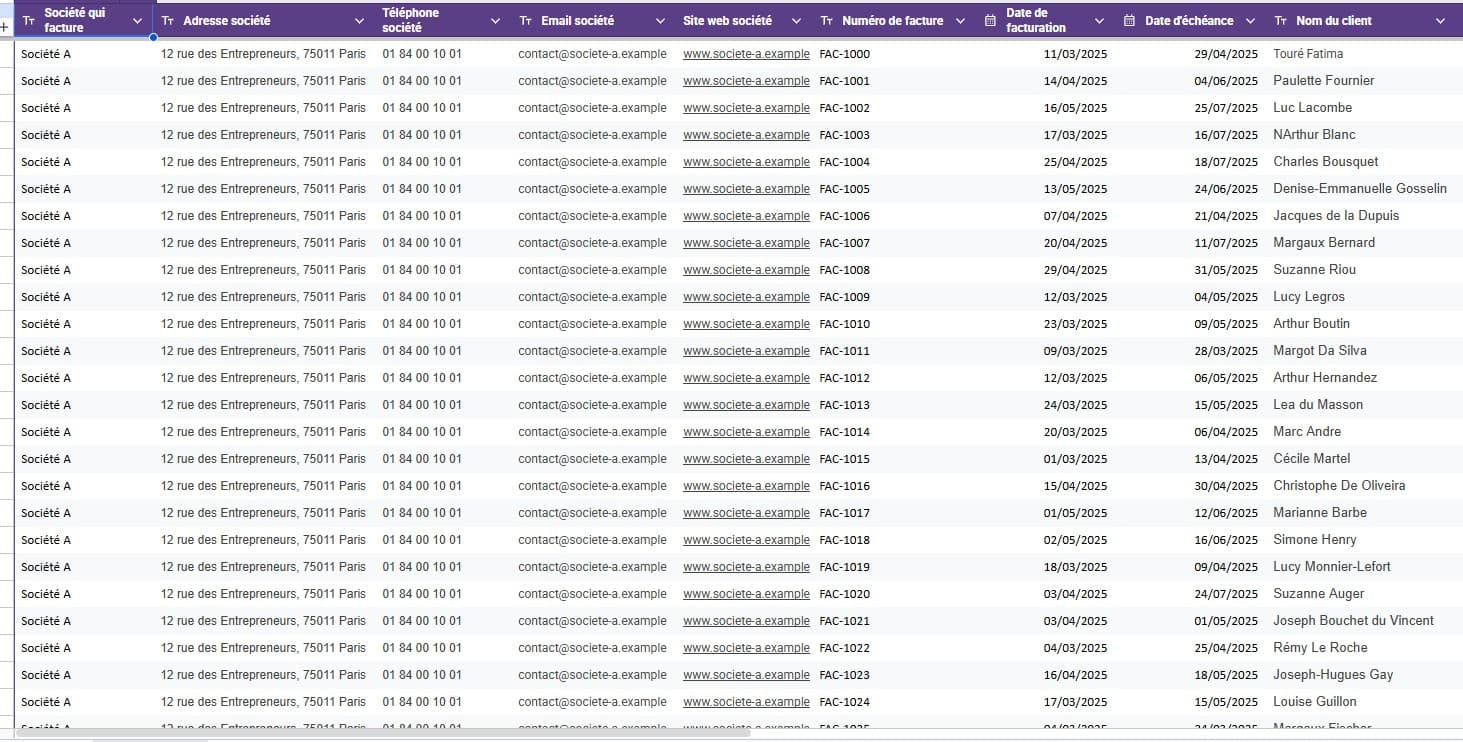
Task: Select the client Jacques de la Dupuis
Action: coord(1336,216)
